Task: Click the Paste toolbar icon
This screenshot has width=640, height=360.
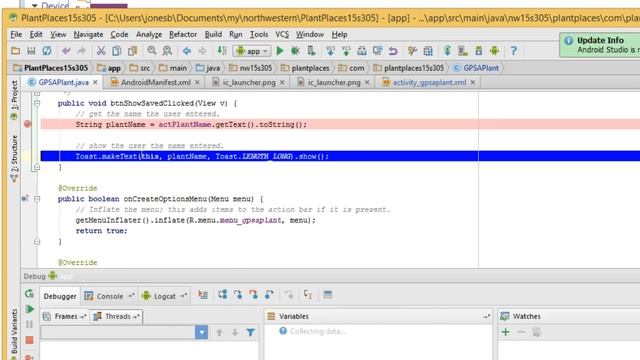Action: 132,51
